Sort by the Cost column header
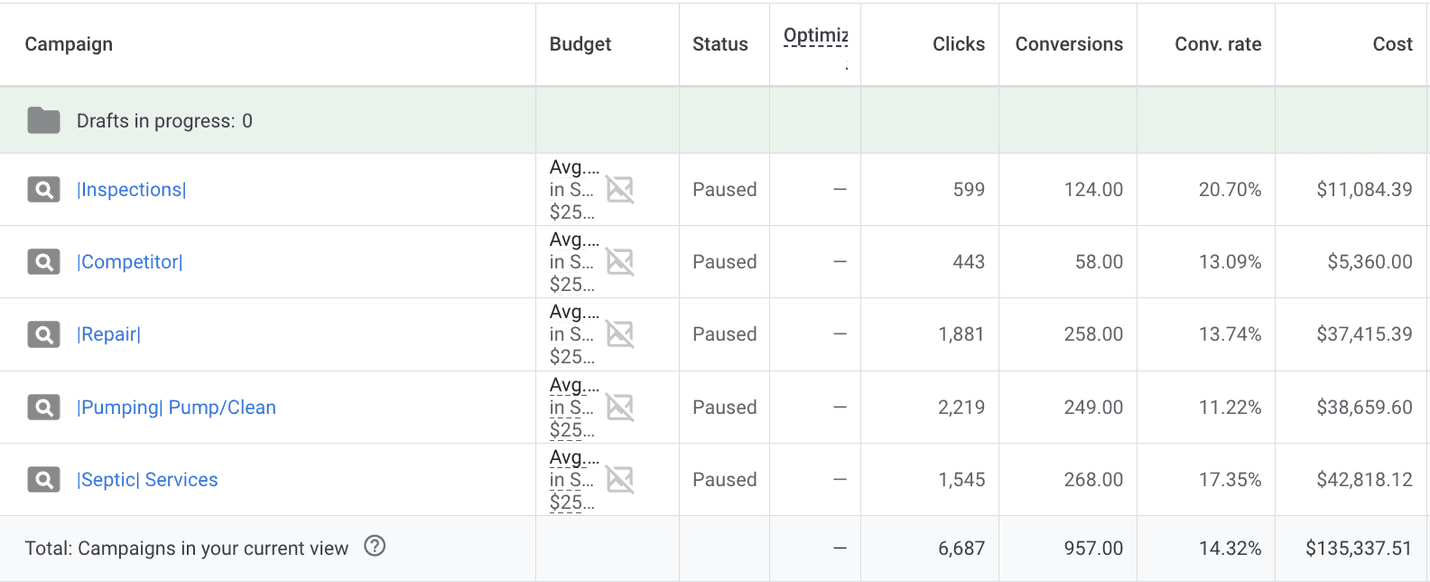 tap(1392, 44)
